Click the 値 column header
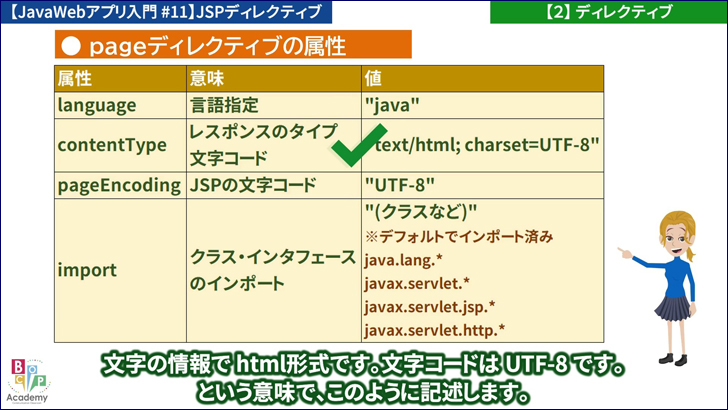This screenshot has width=728, height=410. point(374,78)
